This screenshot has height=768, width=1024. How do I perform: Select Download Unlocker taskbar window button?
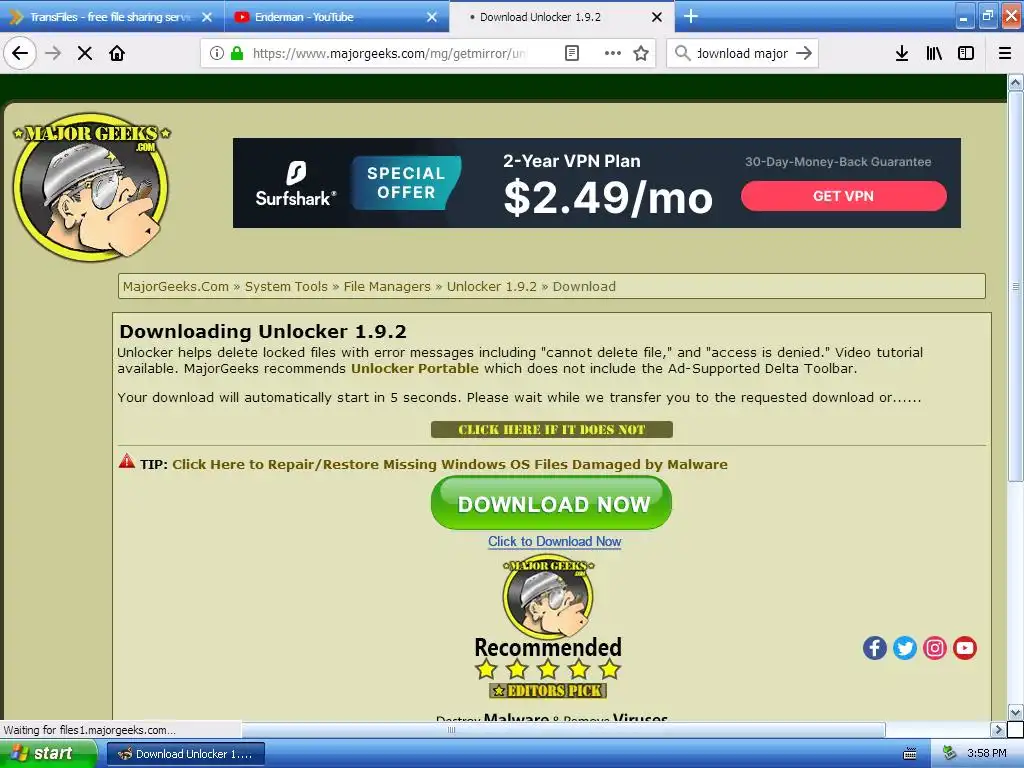(x=186, y=754)
